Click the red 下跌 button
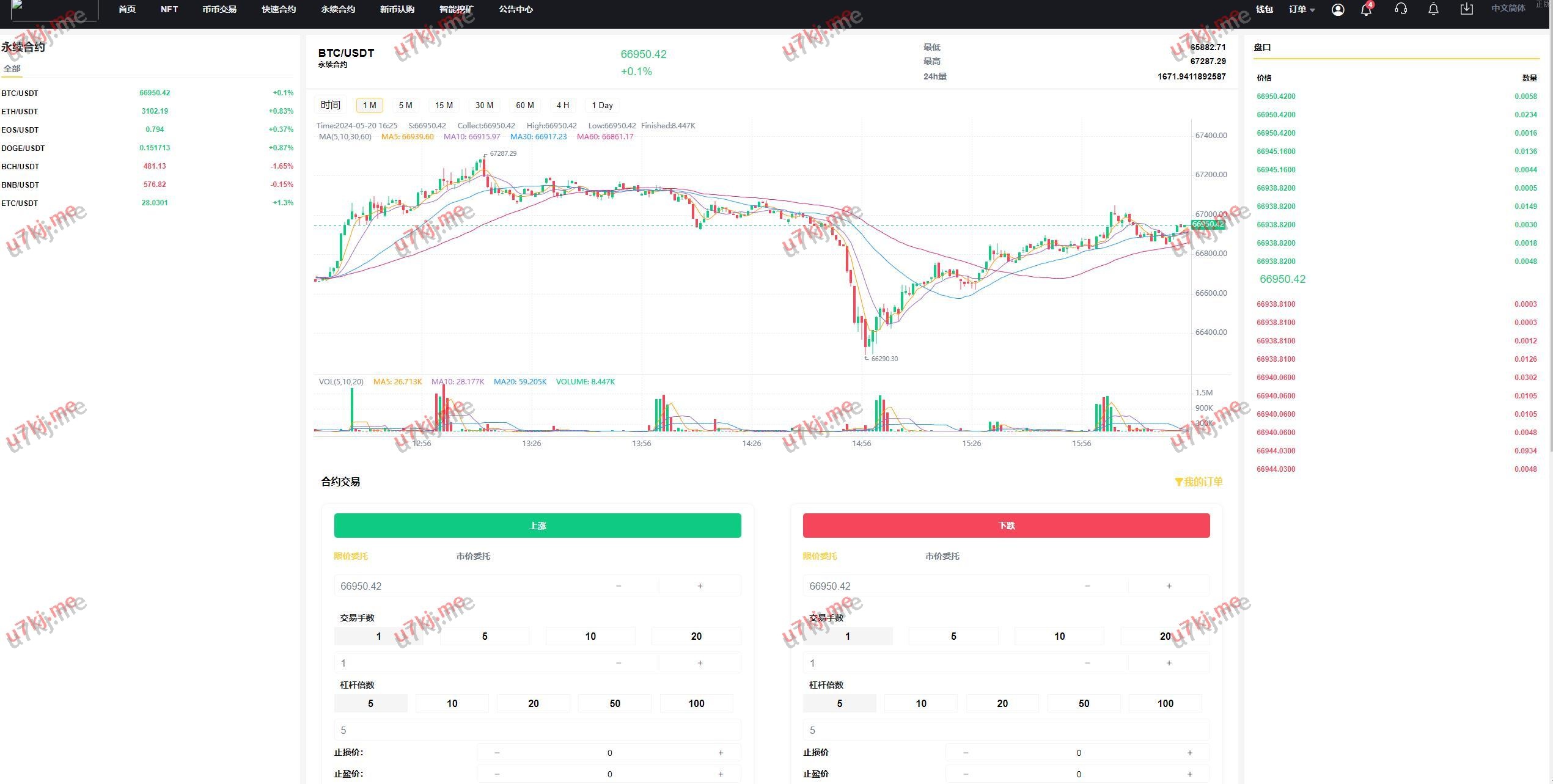 [1006, 526]
